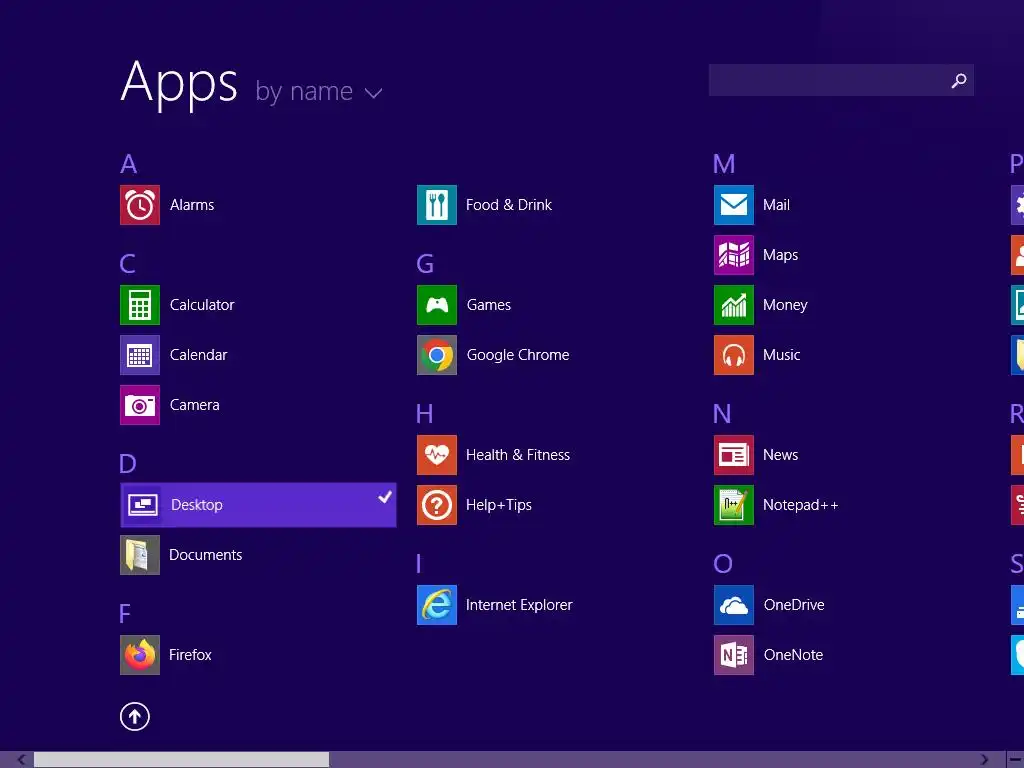Click the letter N group header

pyautogui.click(x=722, y=414)
